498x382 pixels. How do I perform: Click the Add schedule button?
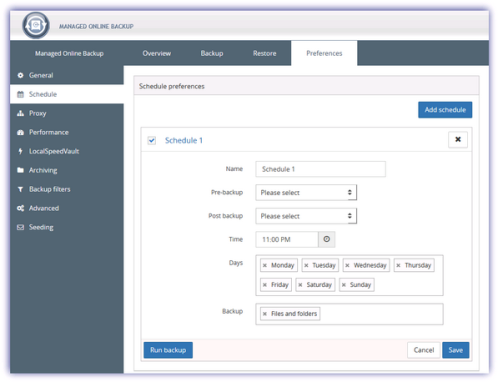(x=445, y=110)
